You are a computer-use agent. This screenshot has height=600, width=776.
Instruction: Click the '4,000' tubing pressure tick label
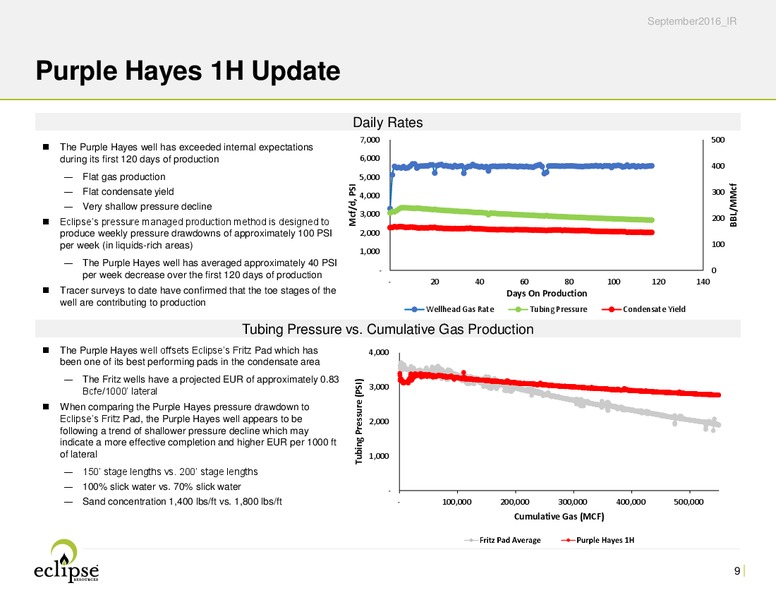point(379,352)
